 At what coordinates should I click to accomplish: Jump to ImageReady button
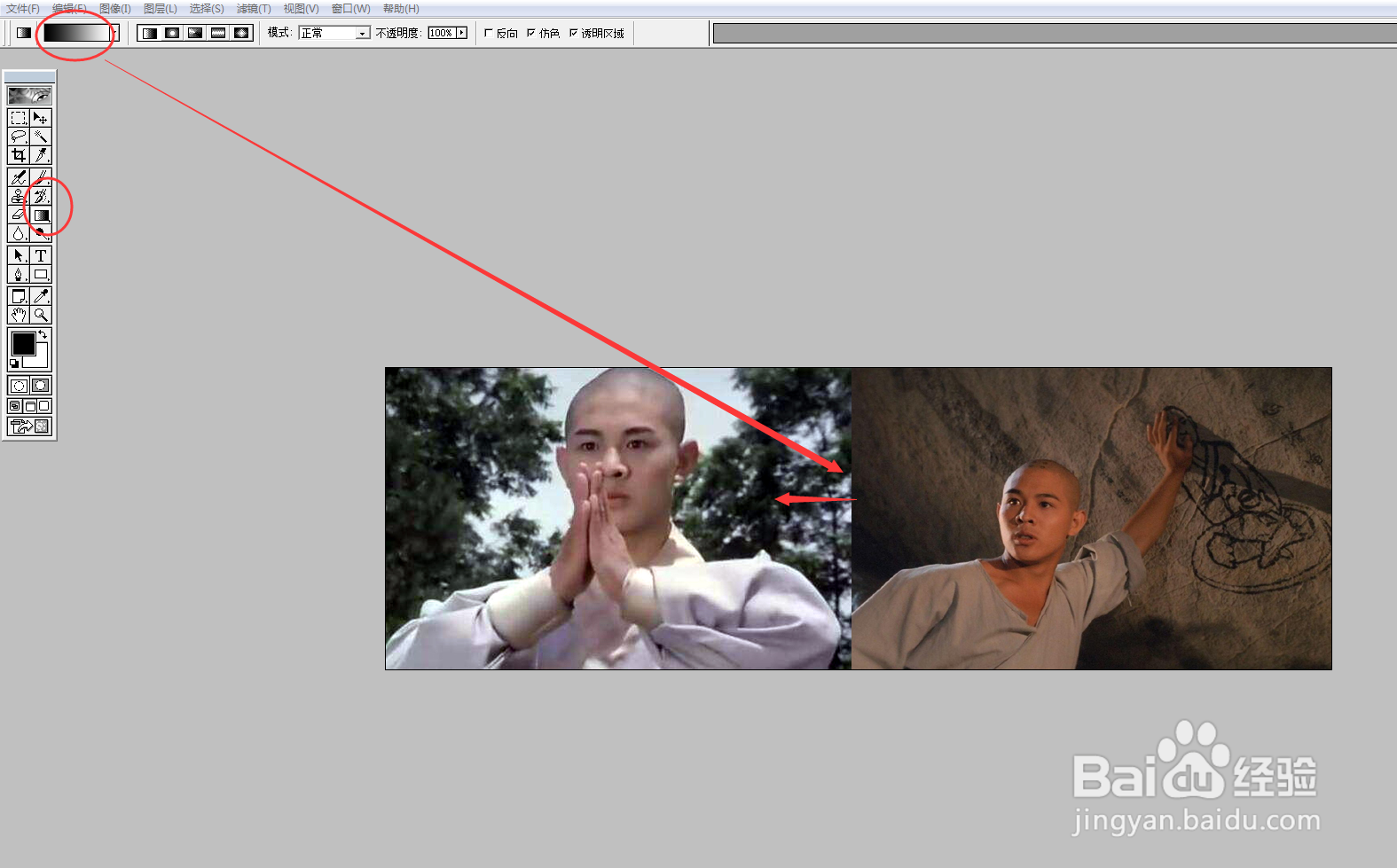pyautogui.click(x=29, y=426)
